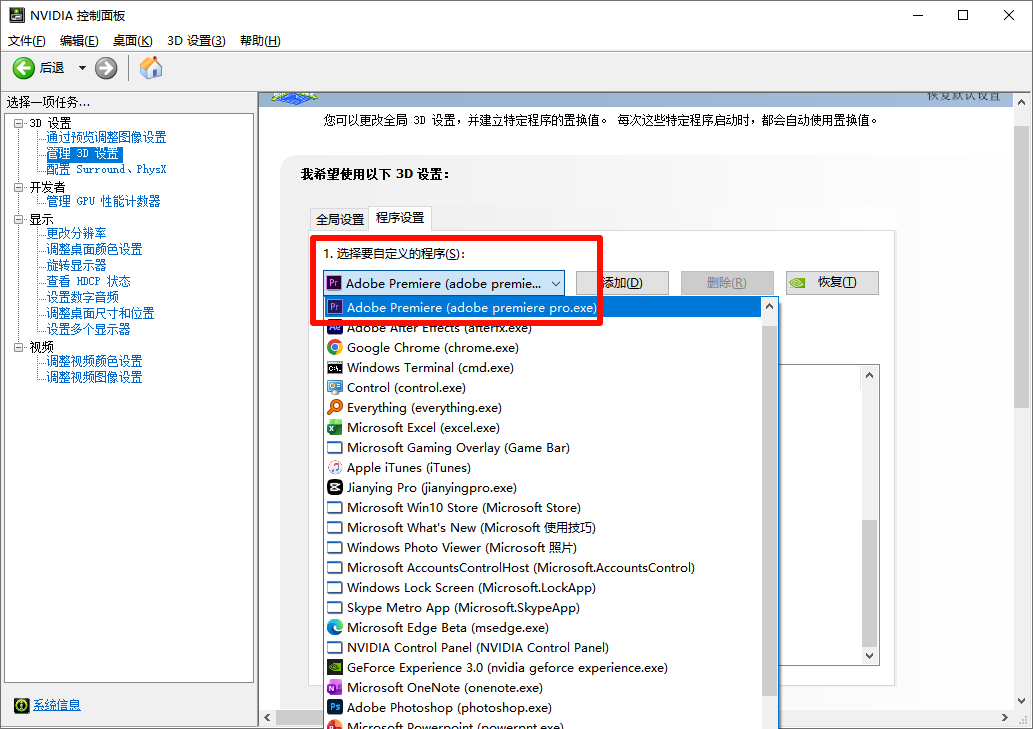The width and height of the screenshot is (1033, 729).
Task: Select the Microsoft OneNote icon
Action: click(x=335, y=688)
